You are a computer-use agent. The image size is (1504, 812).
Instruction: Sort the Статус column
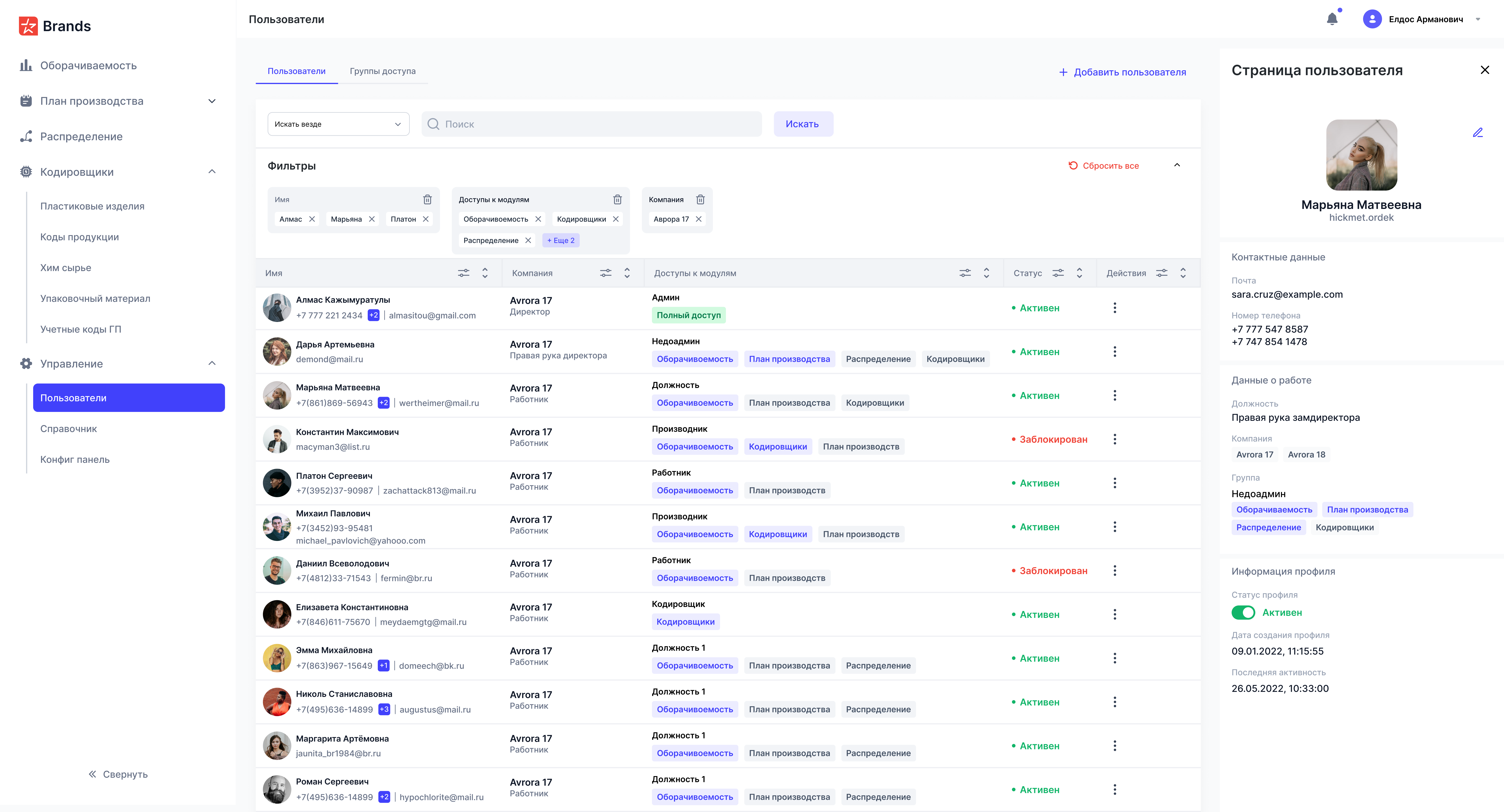1079,273
